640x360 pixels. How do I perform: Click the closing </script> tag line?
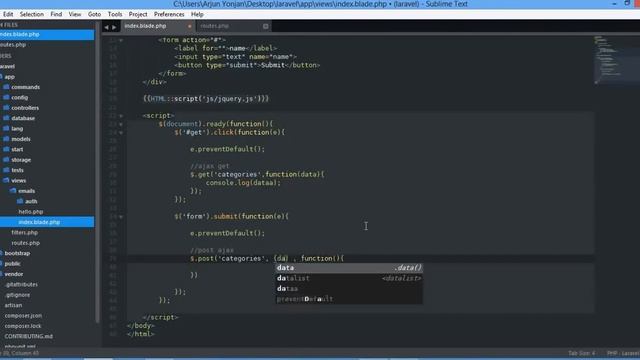pyautogui.click(x=160, y=318)
